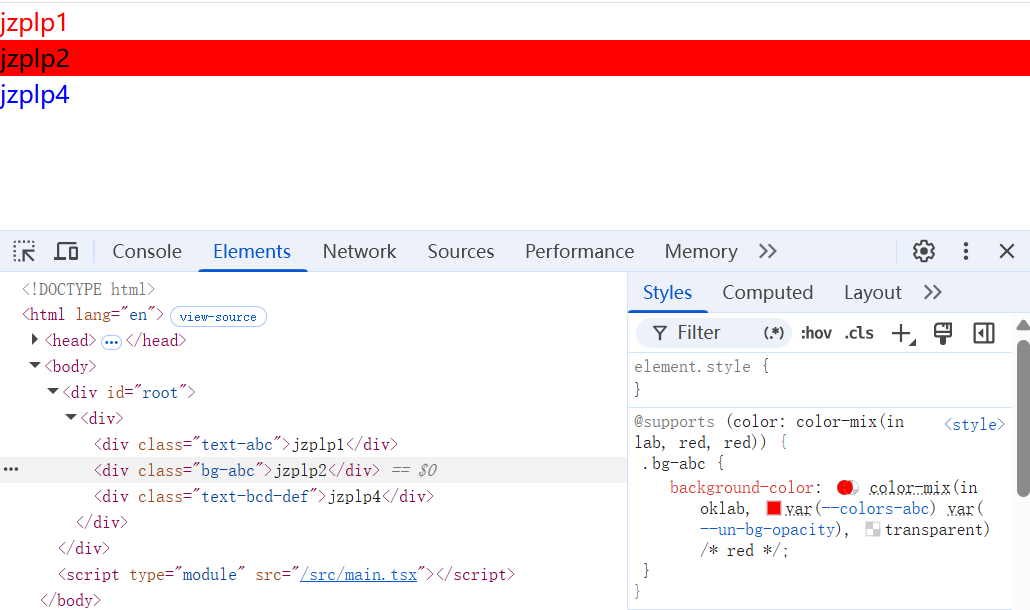Collapse the div id="root" node

pos(53,391)
